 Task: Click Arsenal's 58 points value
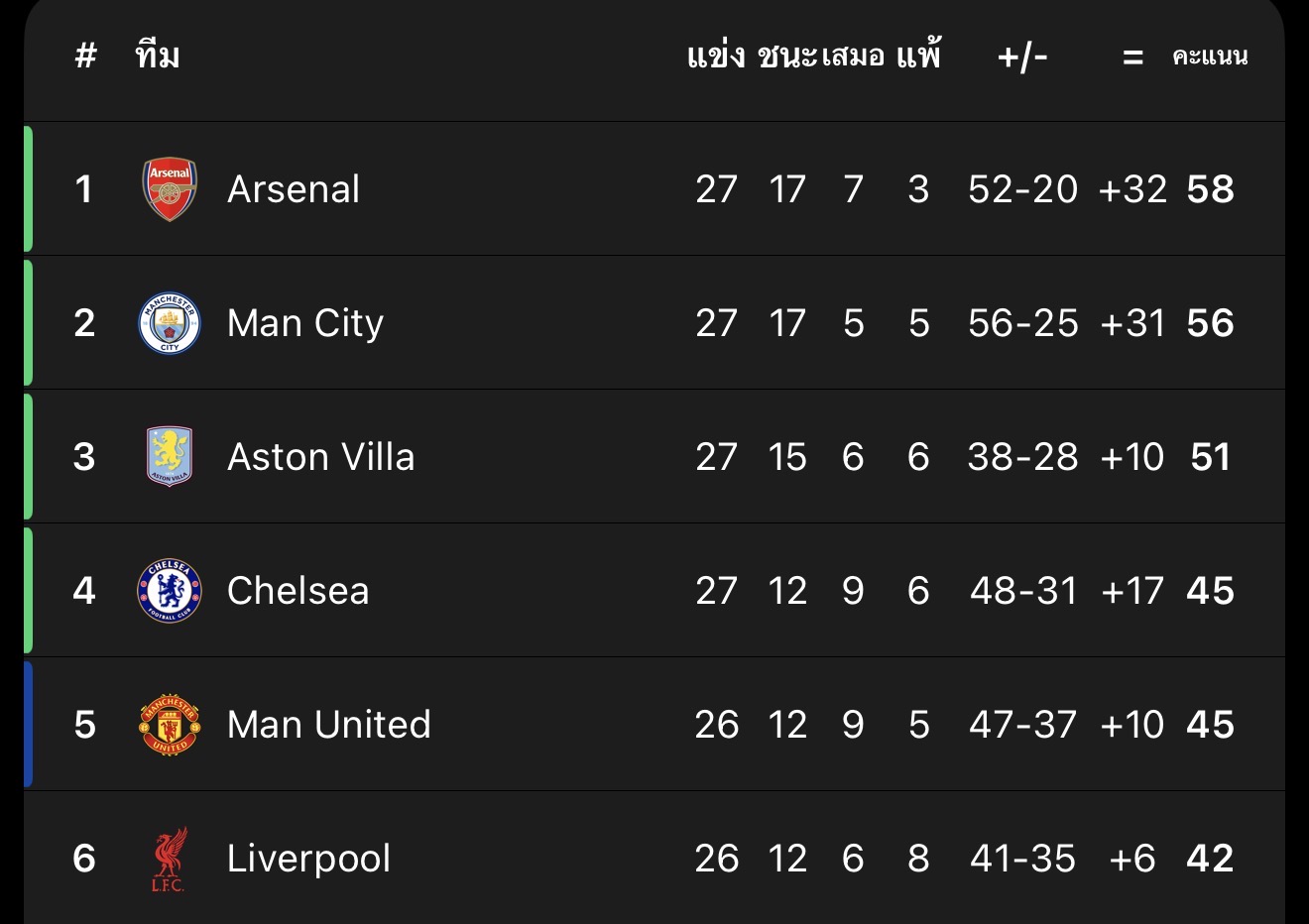click(x=1211, y=189)
